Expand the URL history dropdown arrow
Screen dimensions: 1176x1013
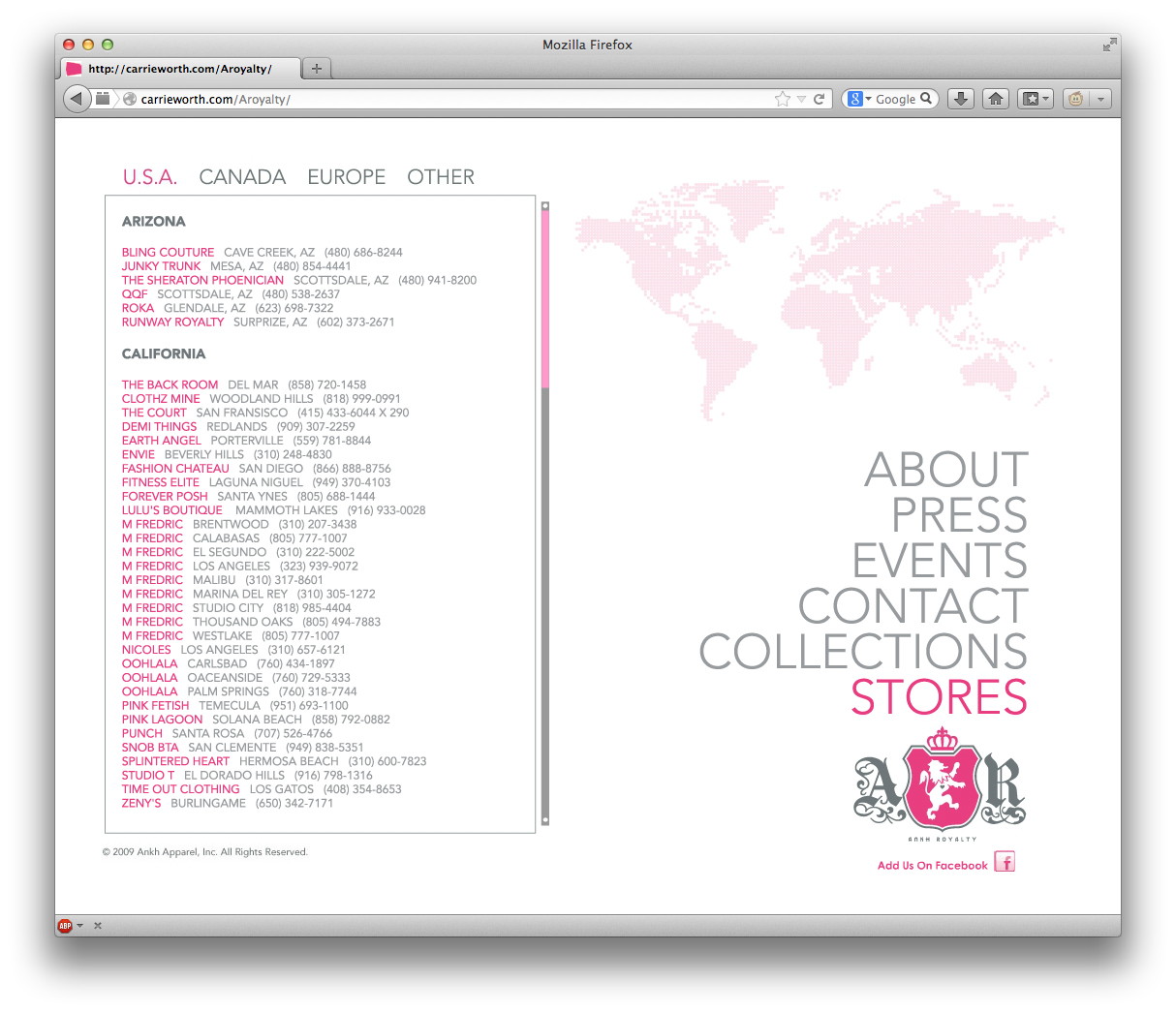pyautogui.click(x=801, y=99)
